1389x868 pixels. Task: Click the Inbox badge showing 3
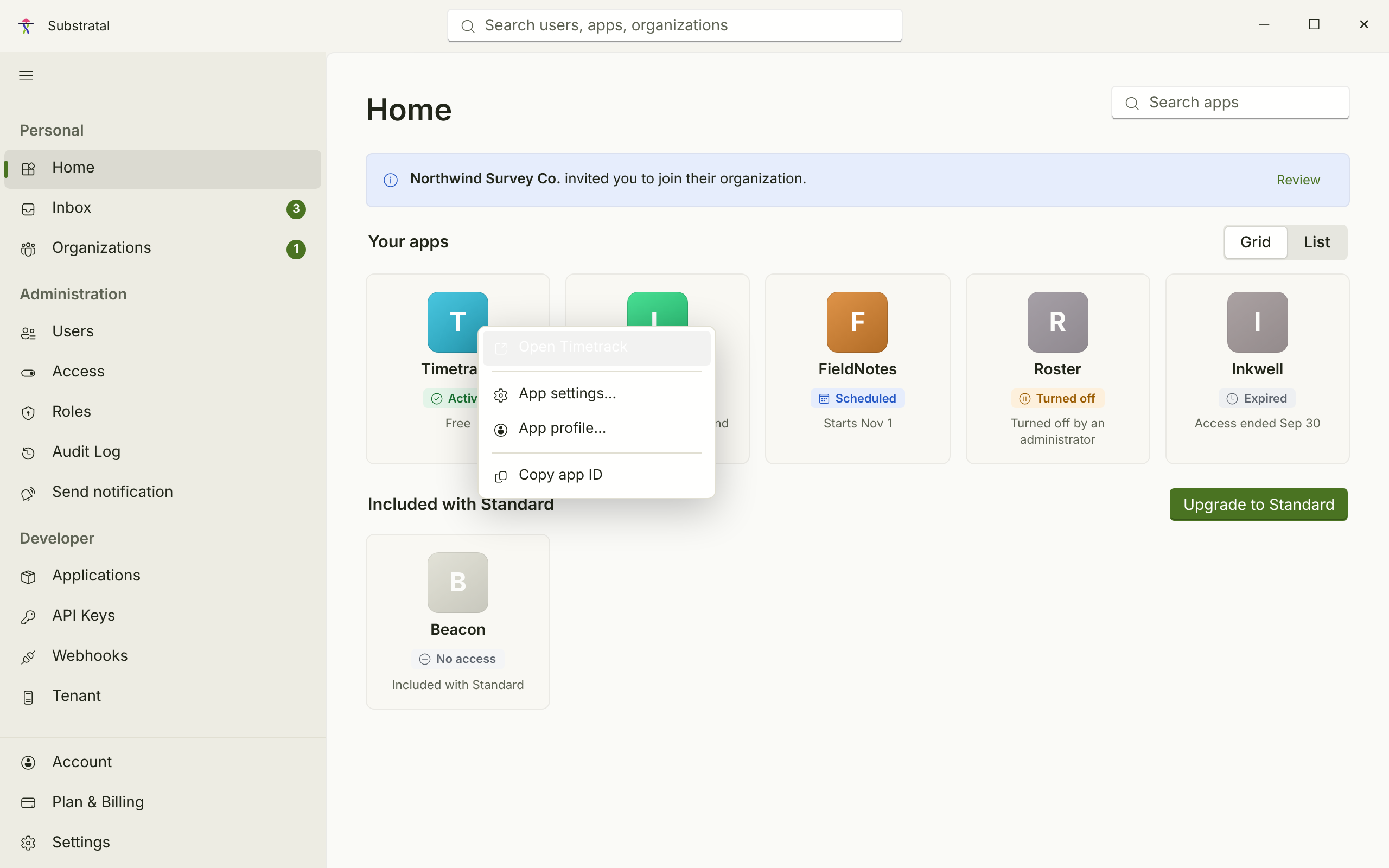[x=296, y=209]
